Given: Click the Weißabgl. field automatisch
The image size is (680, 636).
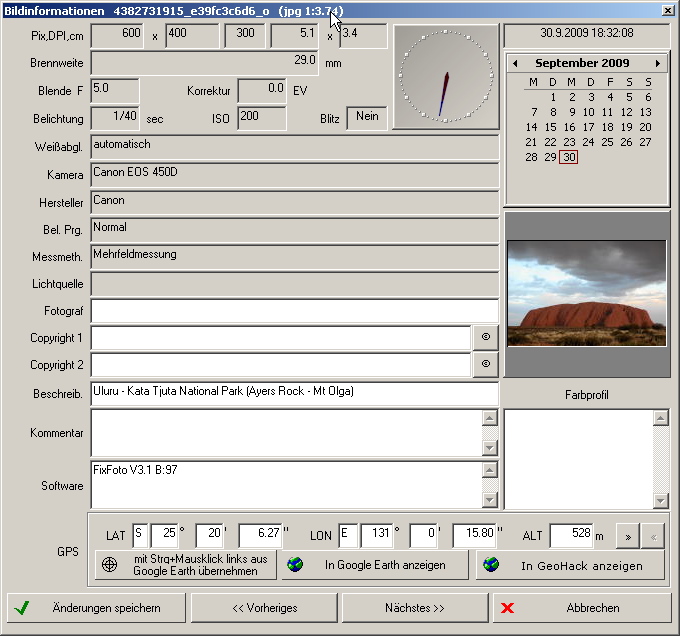Looking at the screenshot, I should pos(295,147).
